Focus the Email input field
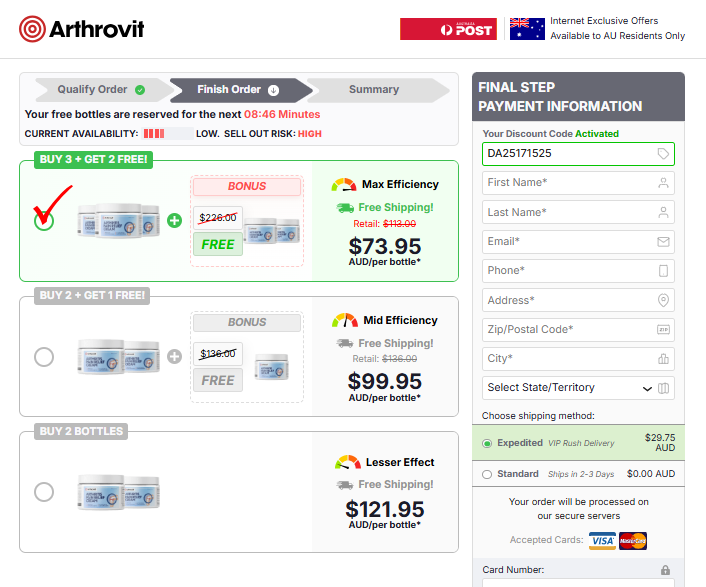The height and width of the screenshot is (587, 706). (568, 242)
